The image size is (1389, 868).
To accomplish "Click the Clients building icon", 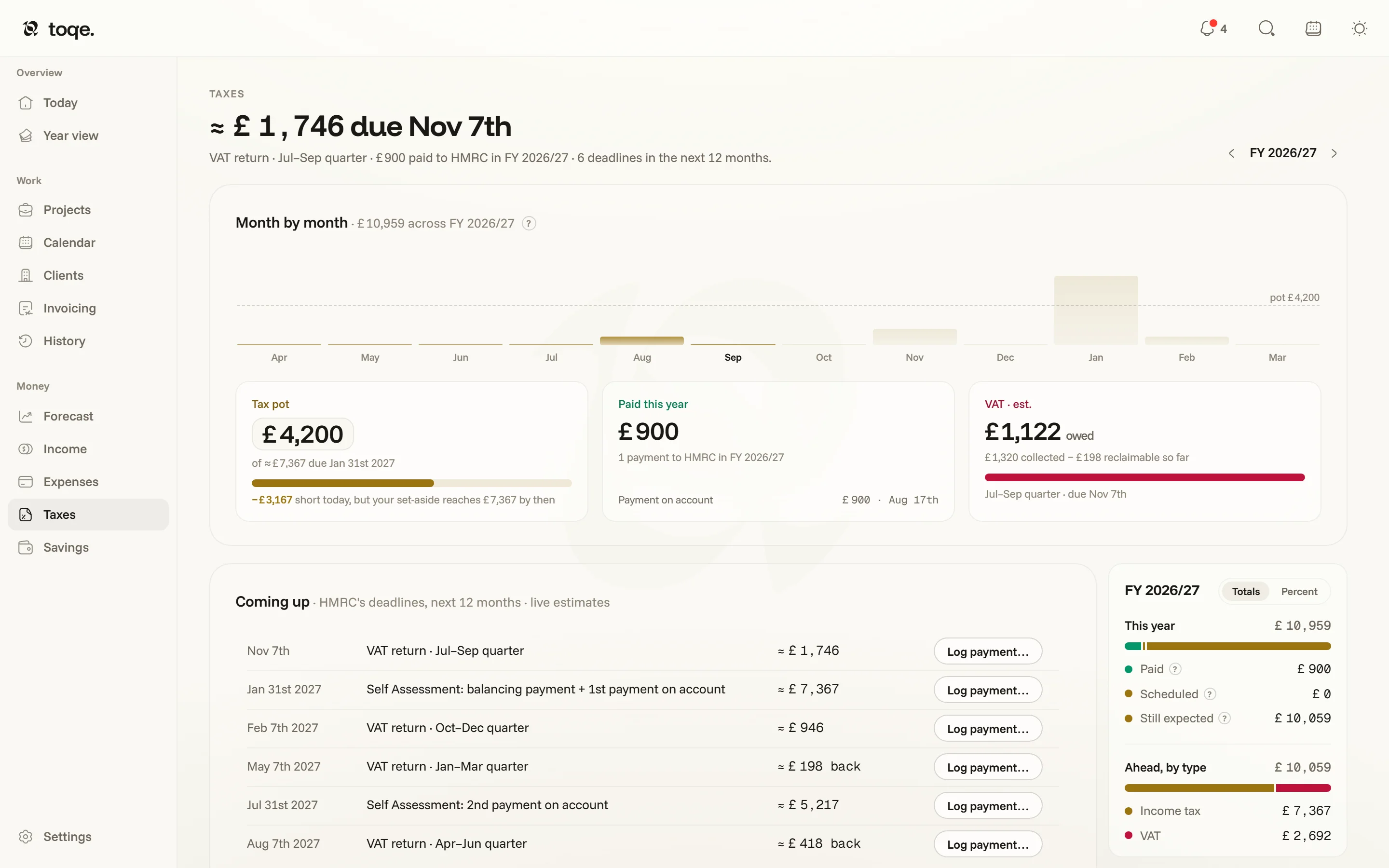I will pos(25,275).
